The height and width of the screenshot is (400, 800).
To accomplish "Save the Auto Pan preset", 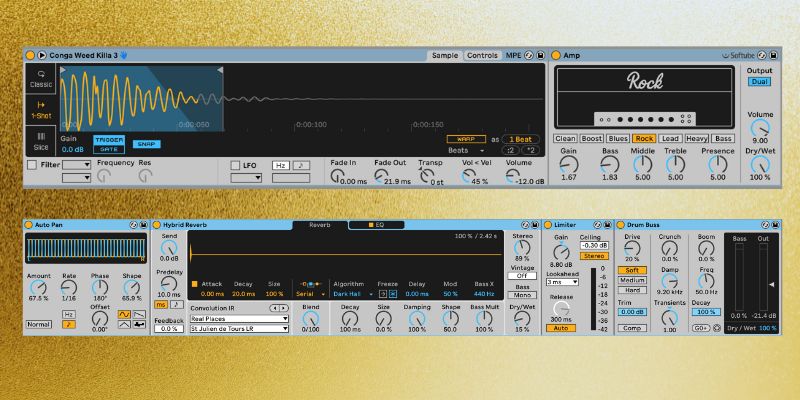I will tap(143, 224).
